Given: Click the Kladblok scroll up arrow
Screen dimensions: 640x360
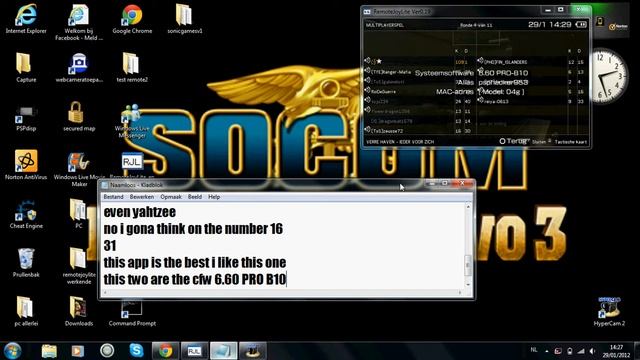Looking at the screenshot, I should [468, 207].
